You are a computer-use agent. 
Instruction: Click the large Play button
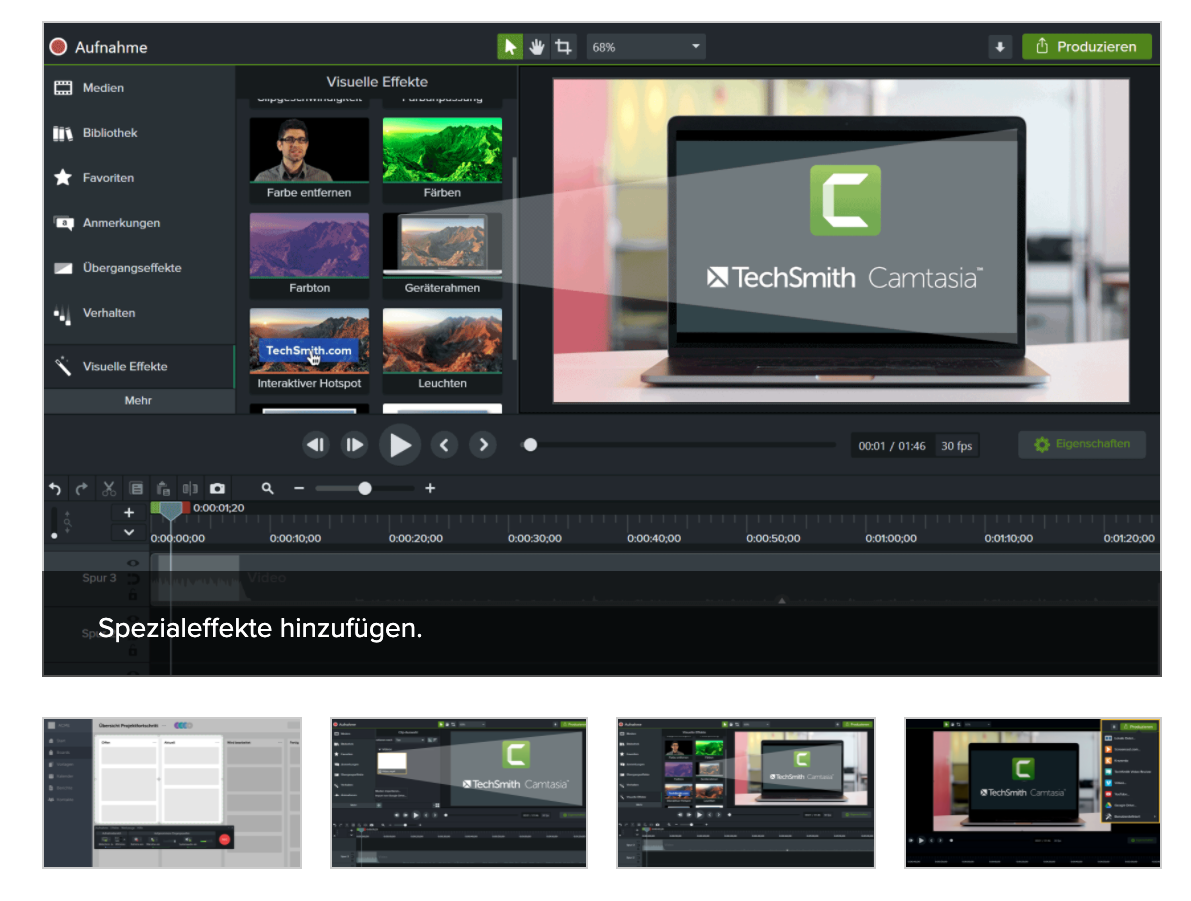click(x=400, y=445)
